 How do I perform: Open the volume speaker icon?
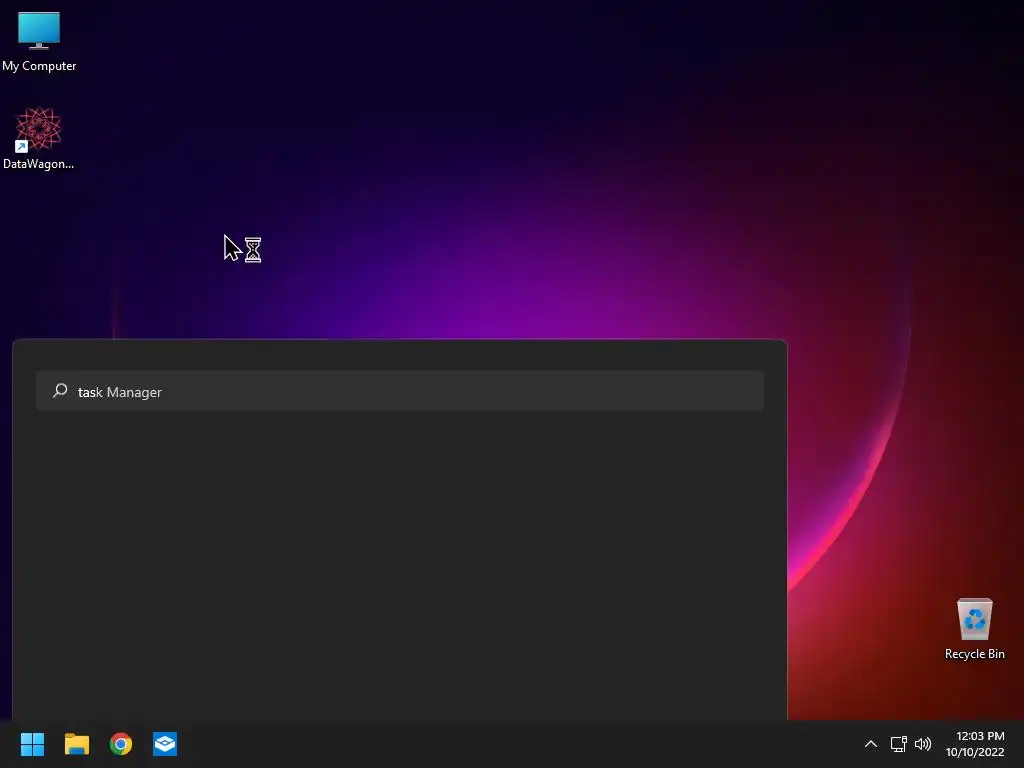pyautogui.click(x=923, y=744)
